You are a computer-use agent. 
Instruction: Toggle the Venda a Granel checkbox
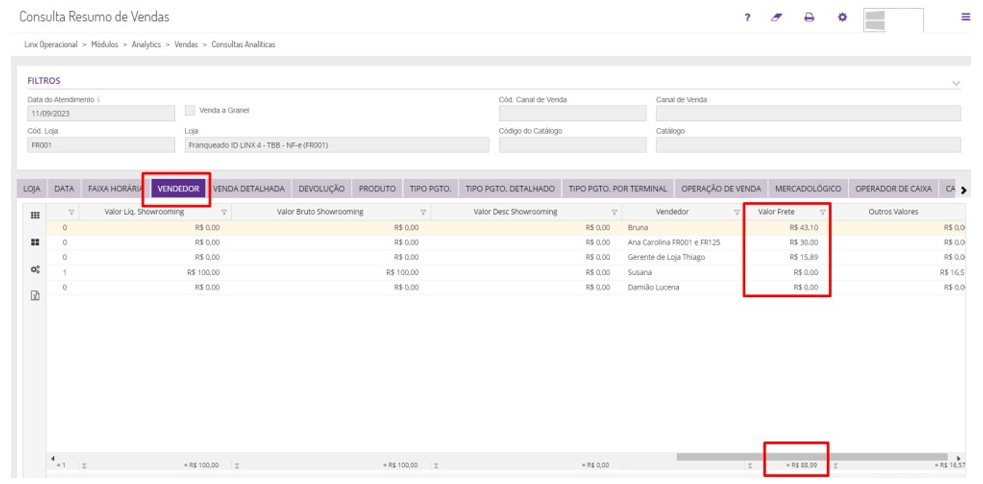coord(190,110)
